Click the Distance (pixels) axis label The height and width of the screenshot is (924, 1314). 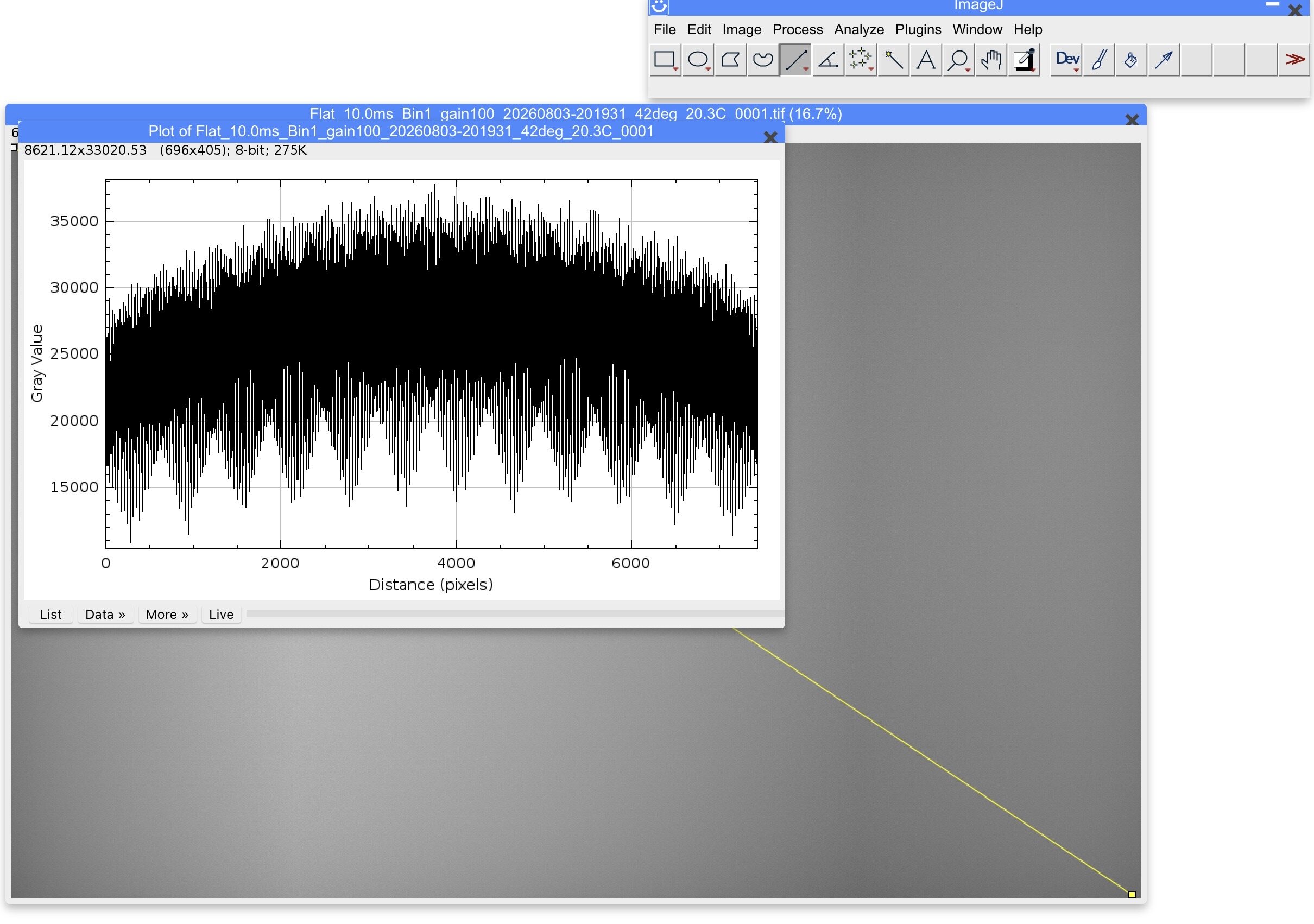coord(431,584)
